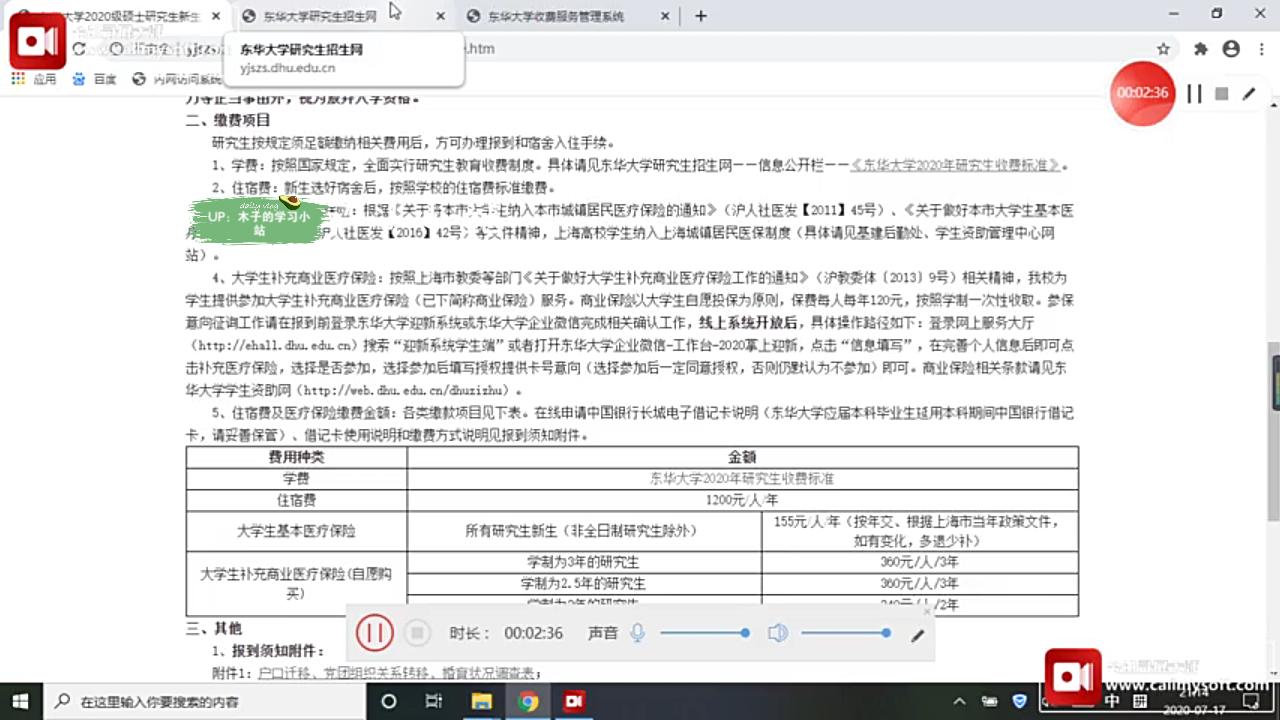Close the 东华大学研究生招生网 tab
Screen dimensions: 1280x720
(x=442, y=16)
